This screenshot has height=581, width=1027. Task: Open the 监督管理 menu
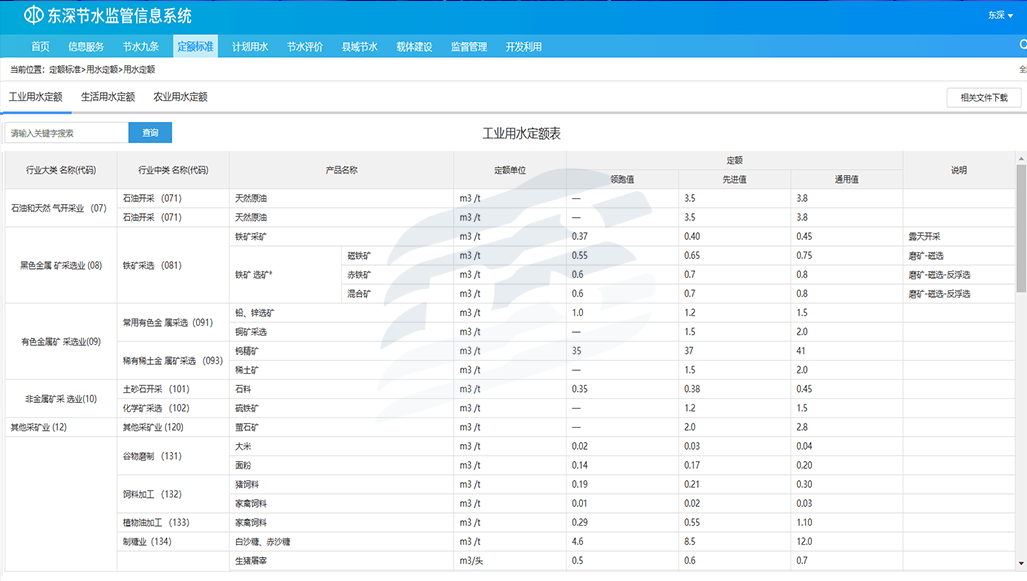pos(469,47)
